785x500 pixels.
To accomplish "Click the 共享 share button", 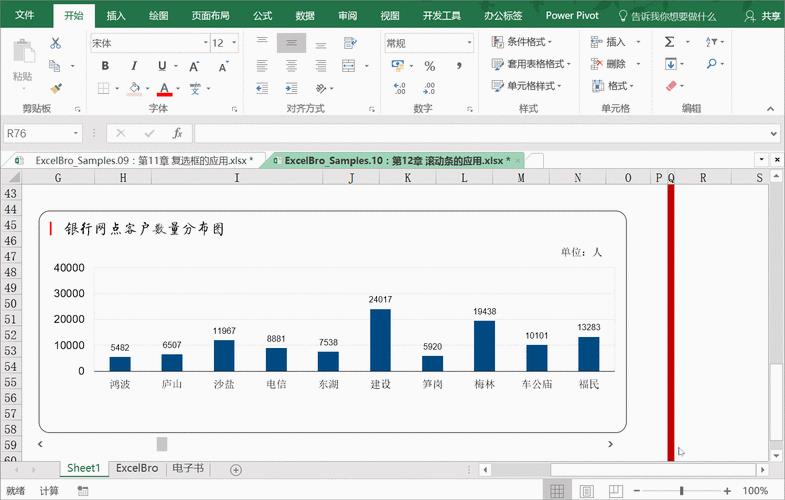I will pyautogui.click(x=762, y=16).
